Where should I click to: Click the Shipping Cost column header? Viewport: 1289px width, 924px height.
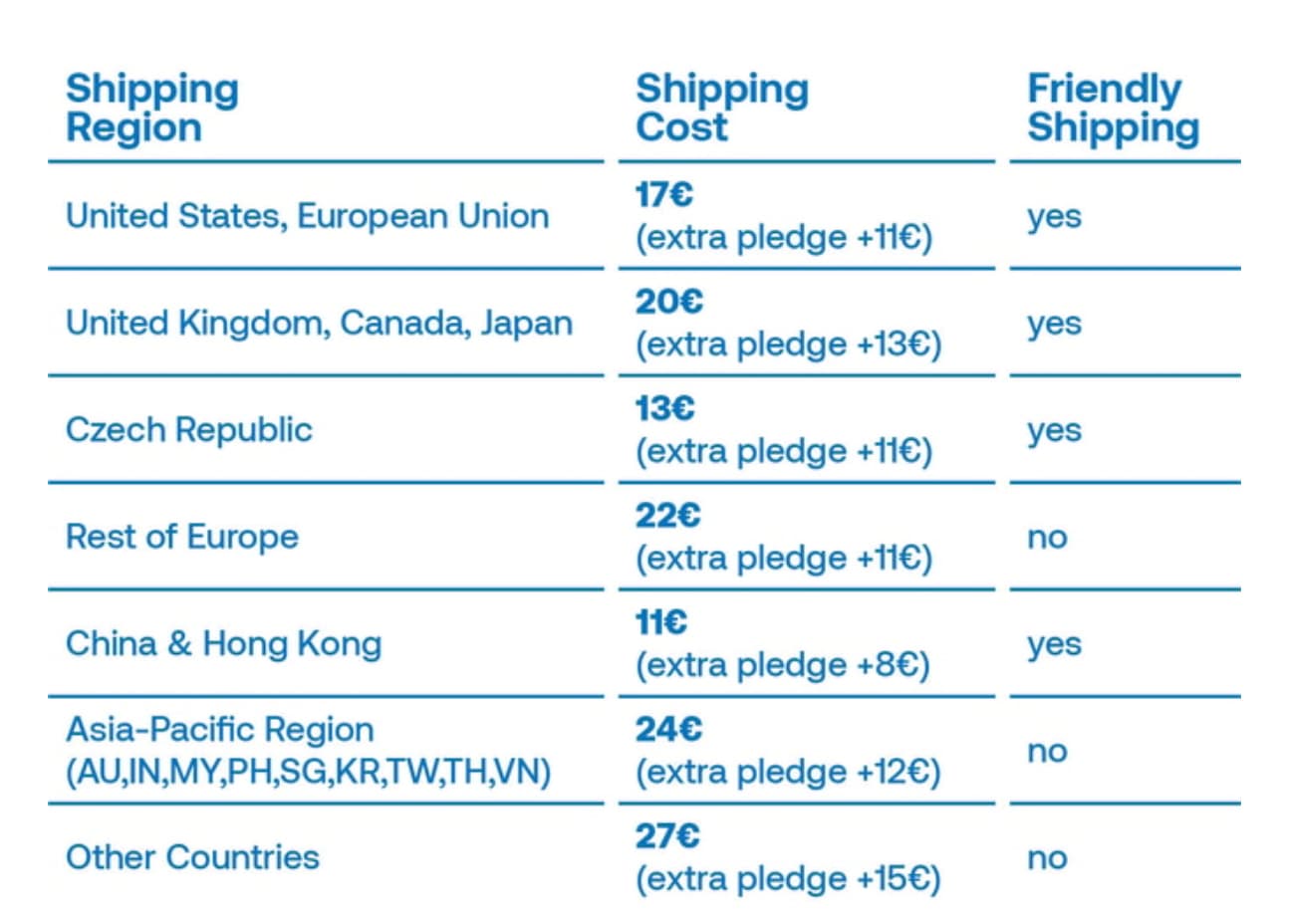point(722,108)
